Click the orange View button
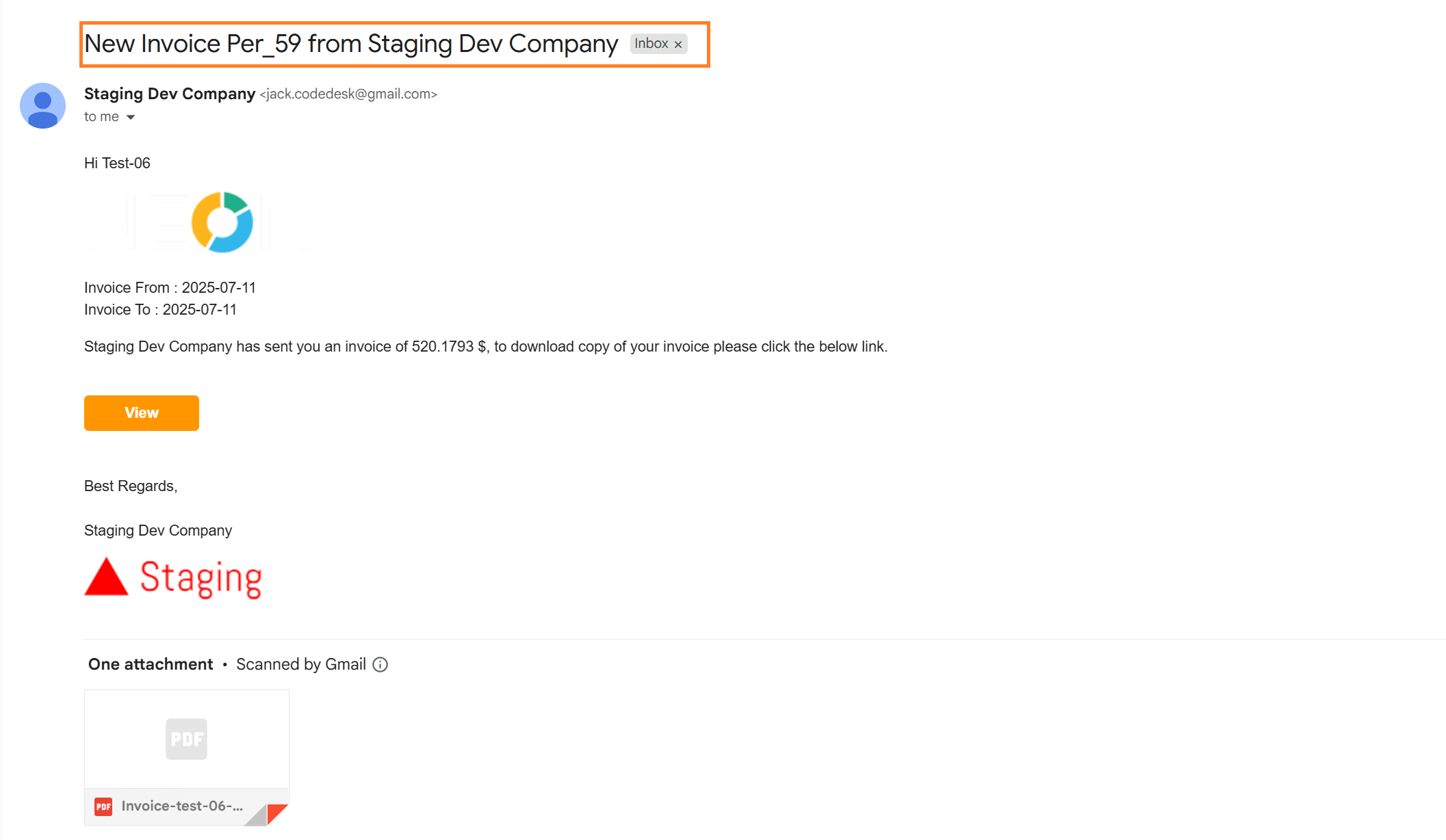This screenshot has height=840, width=1446. (x=142, y=413)
